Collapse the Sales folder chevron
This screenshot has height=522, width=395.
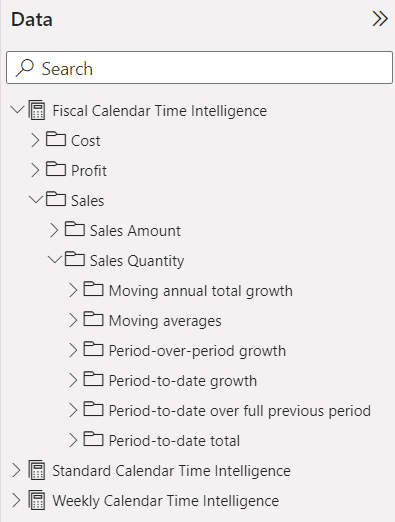tap(36, 199)
